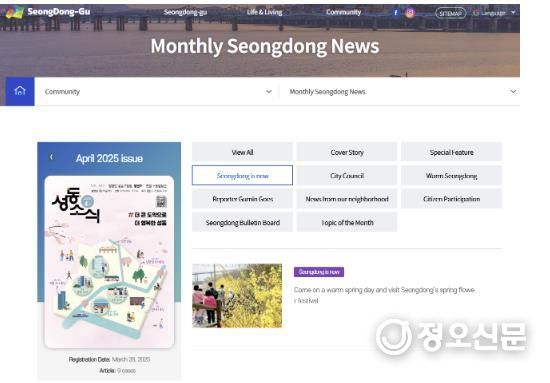The height and width of the screenshot is (383, 550).
Task: Expand the Community breadcrumb dropdown
Action: [x=157, y=92]
